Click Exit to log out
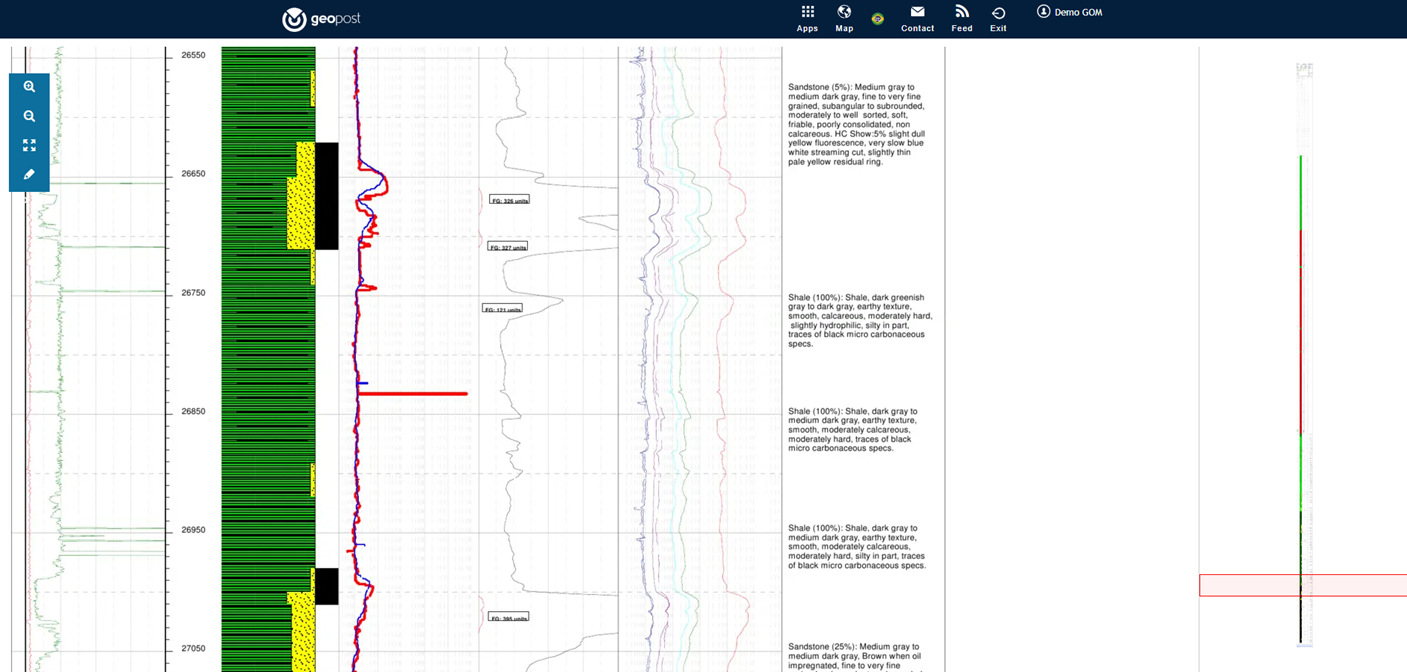The height and width of the screenshot is (672, 1407). [998, 18]
